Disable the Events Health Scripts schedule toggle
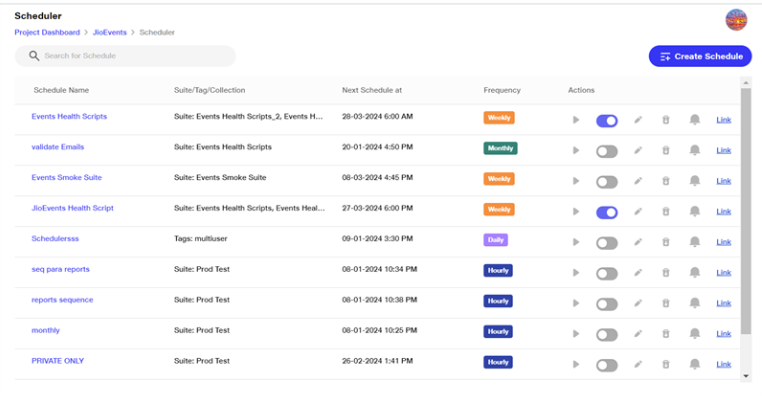 click(607, 121)
